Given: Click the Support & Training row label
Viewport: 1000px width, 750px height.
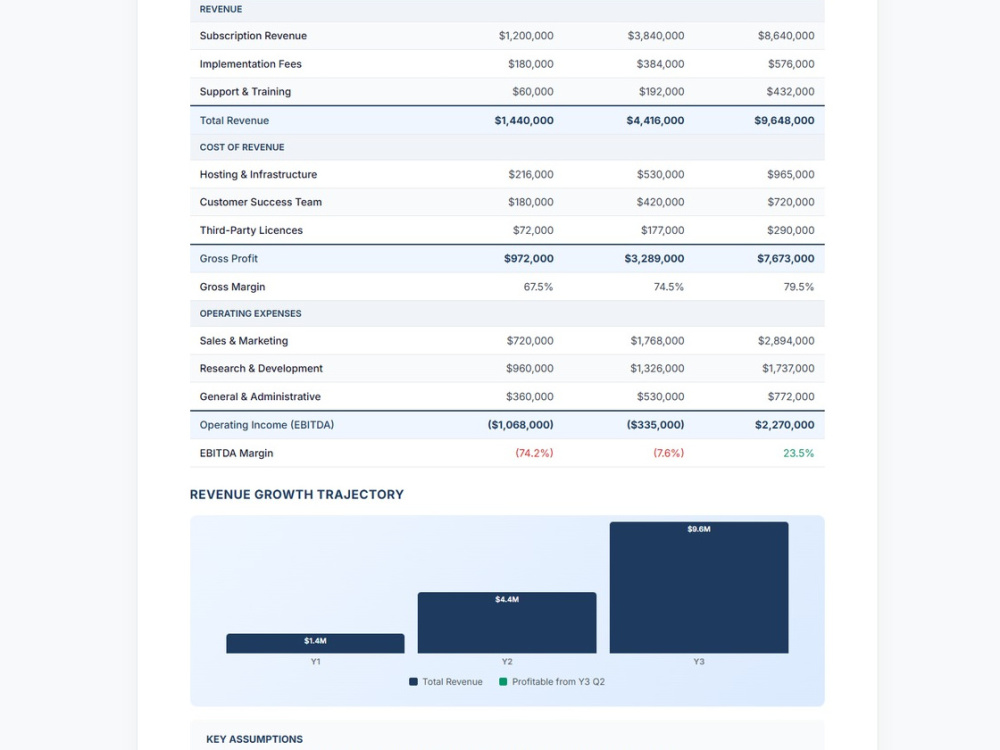Looking at the screenshot, I should coord(245,91).
